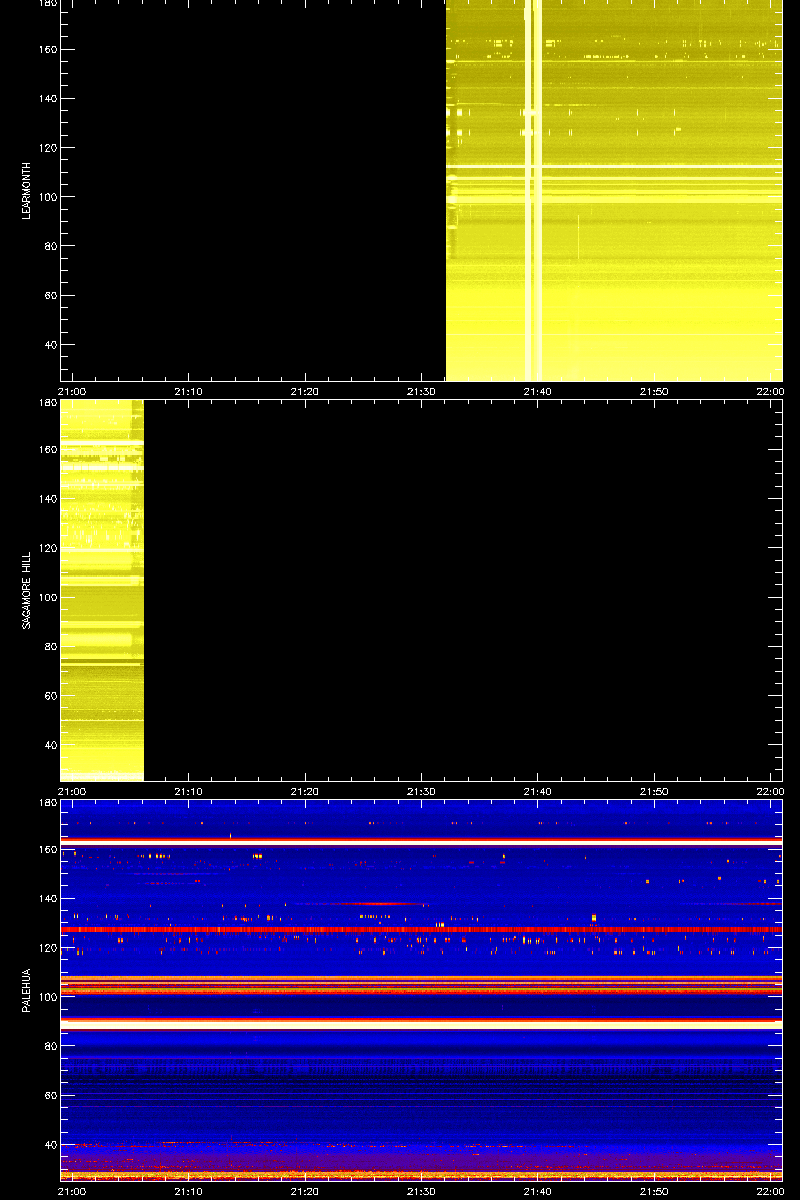Pick the 21:20 label under Sagamore Hill panel

[x=305, y=791]
